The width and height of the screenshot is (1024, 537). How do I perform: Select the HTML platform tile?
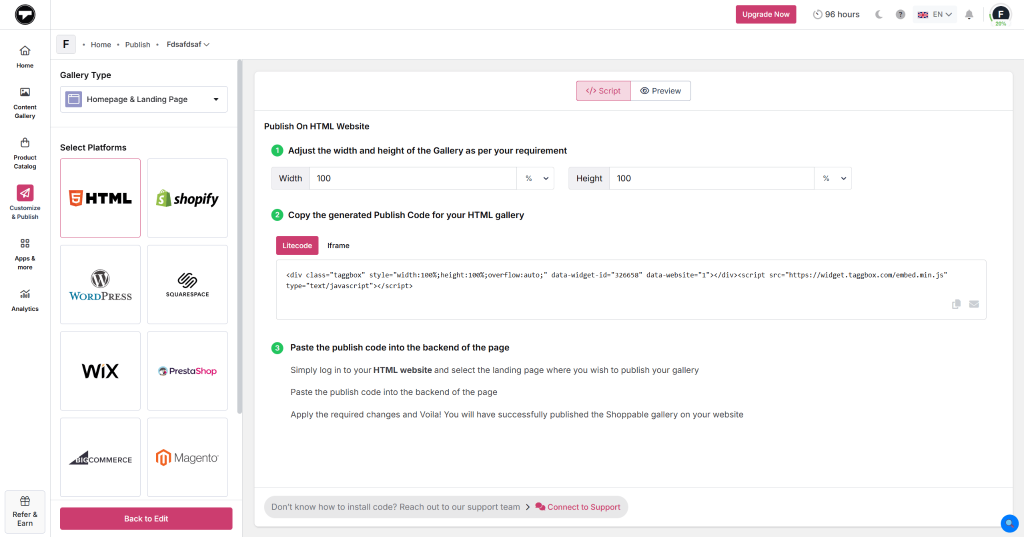(x=101, y=198)
